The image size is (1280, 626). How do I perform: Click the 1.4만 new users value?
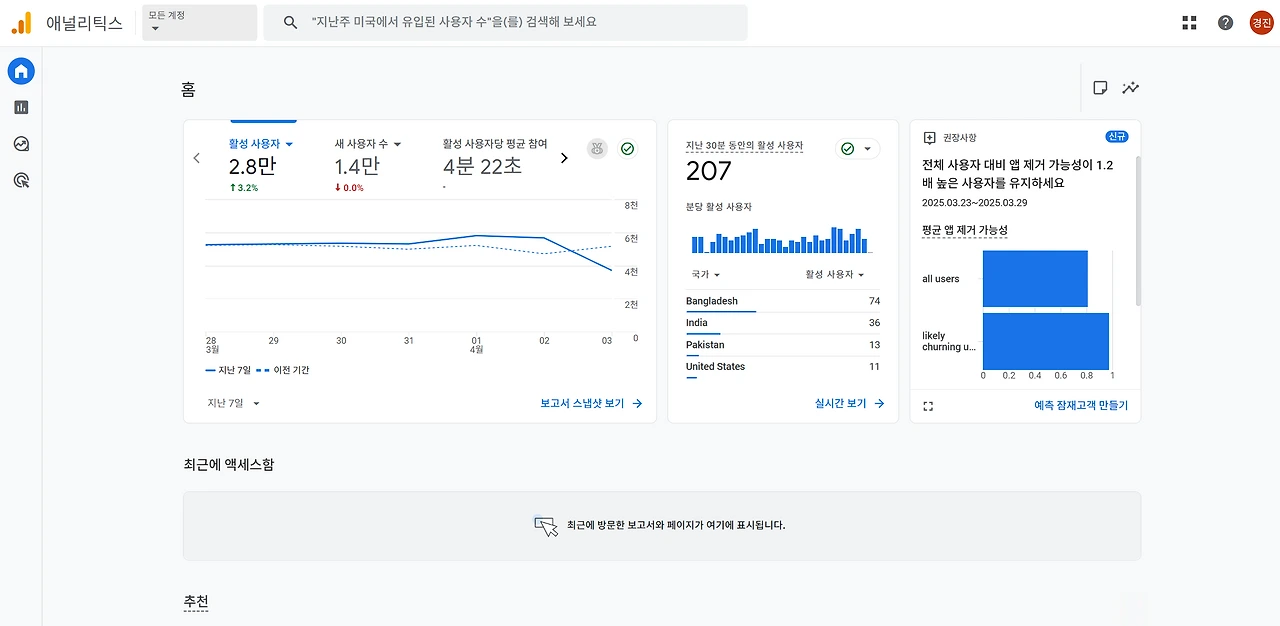coord(357,167)
